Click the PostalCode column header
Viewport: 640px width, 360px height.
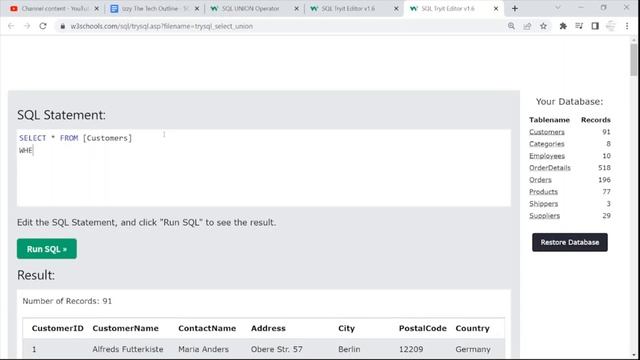[422, 329]
